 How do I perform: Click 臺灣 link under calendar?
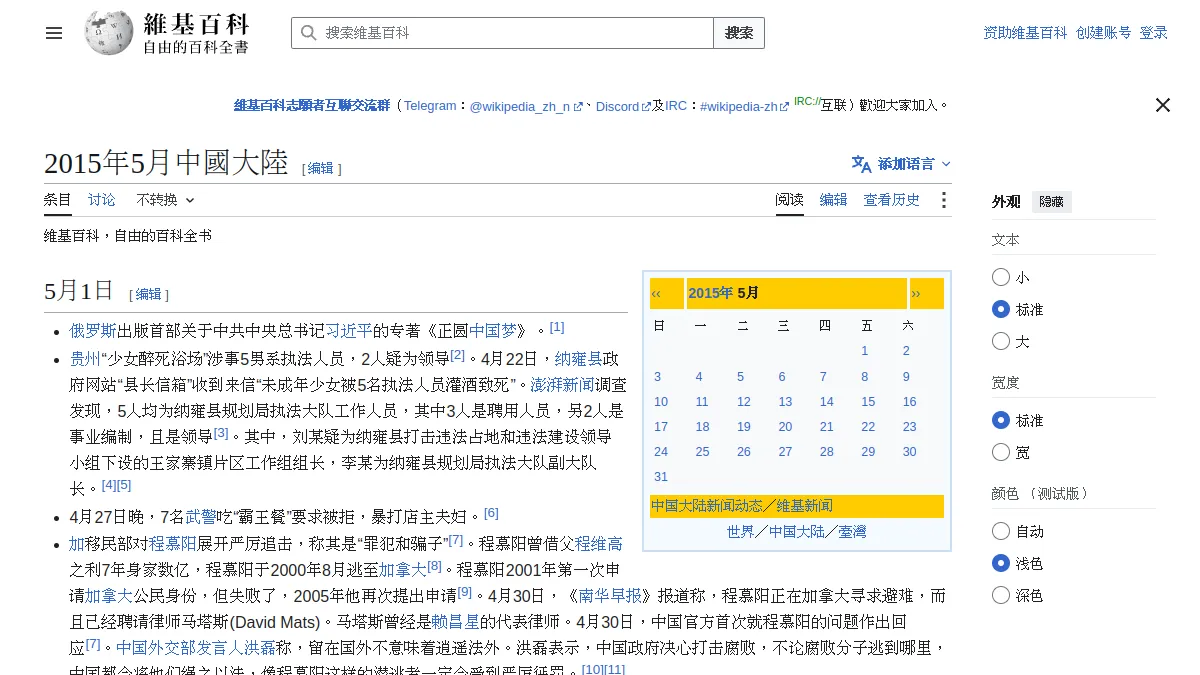[x=853, y=532]
